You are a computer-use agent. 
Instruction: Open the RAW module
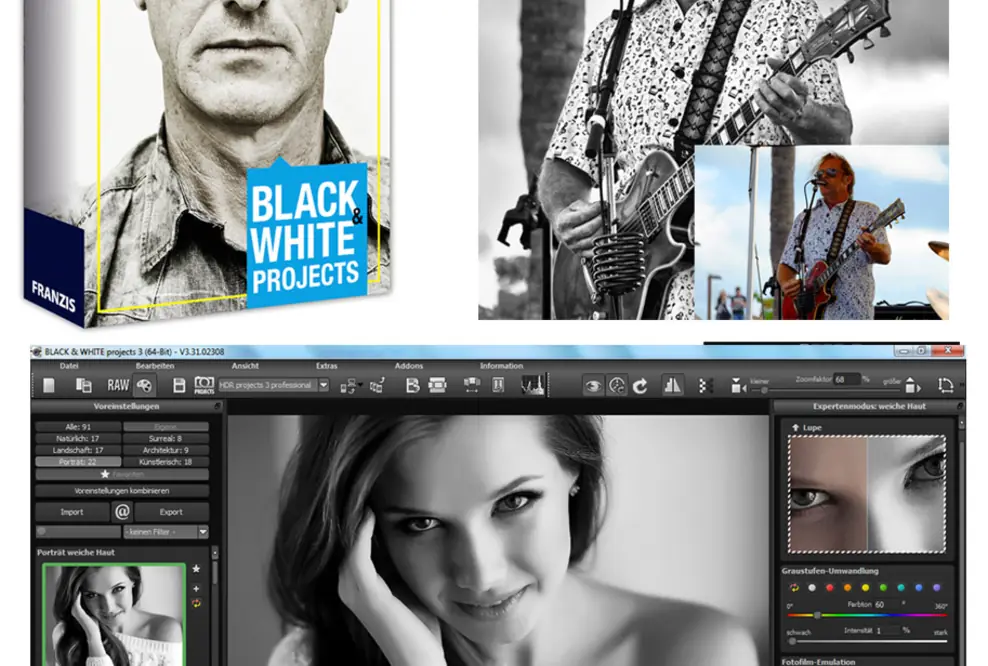[118, 385]
